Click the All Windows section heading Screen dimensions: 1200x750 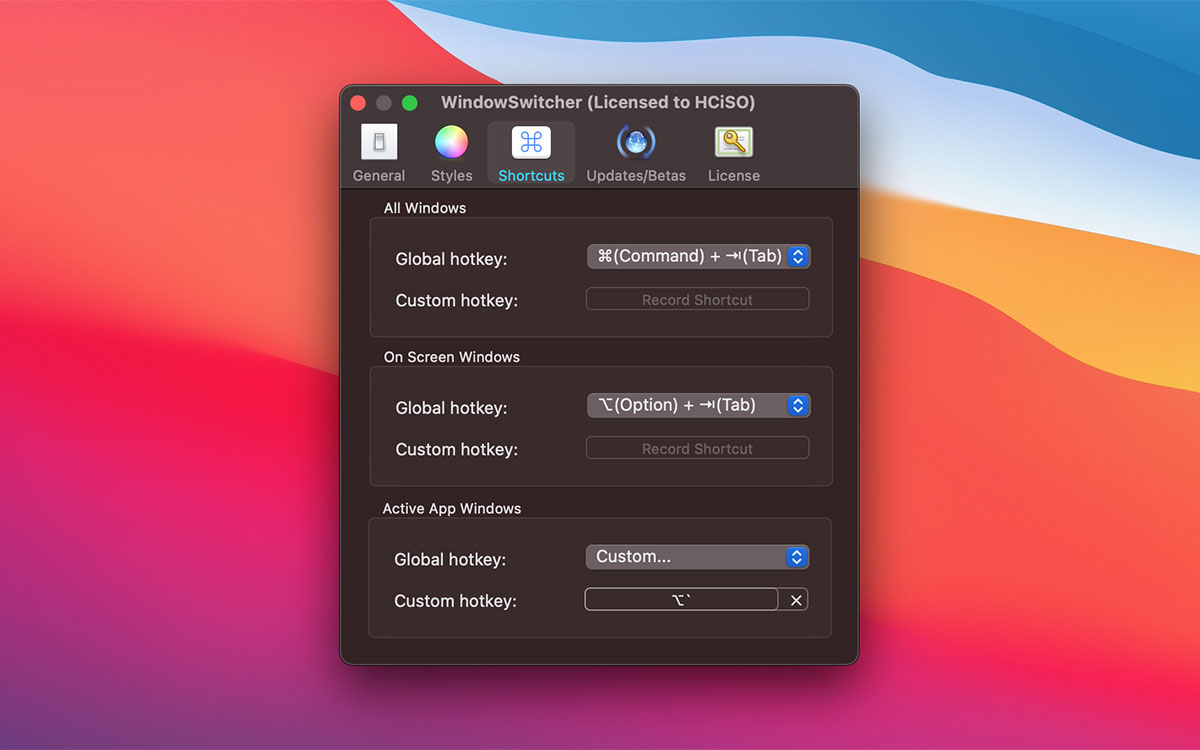click(425, 208)
